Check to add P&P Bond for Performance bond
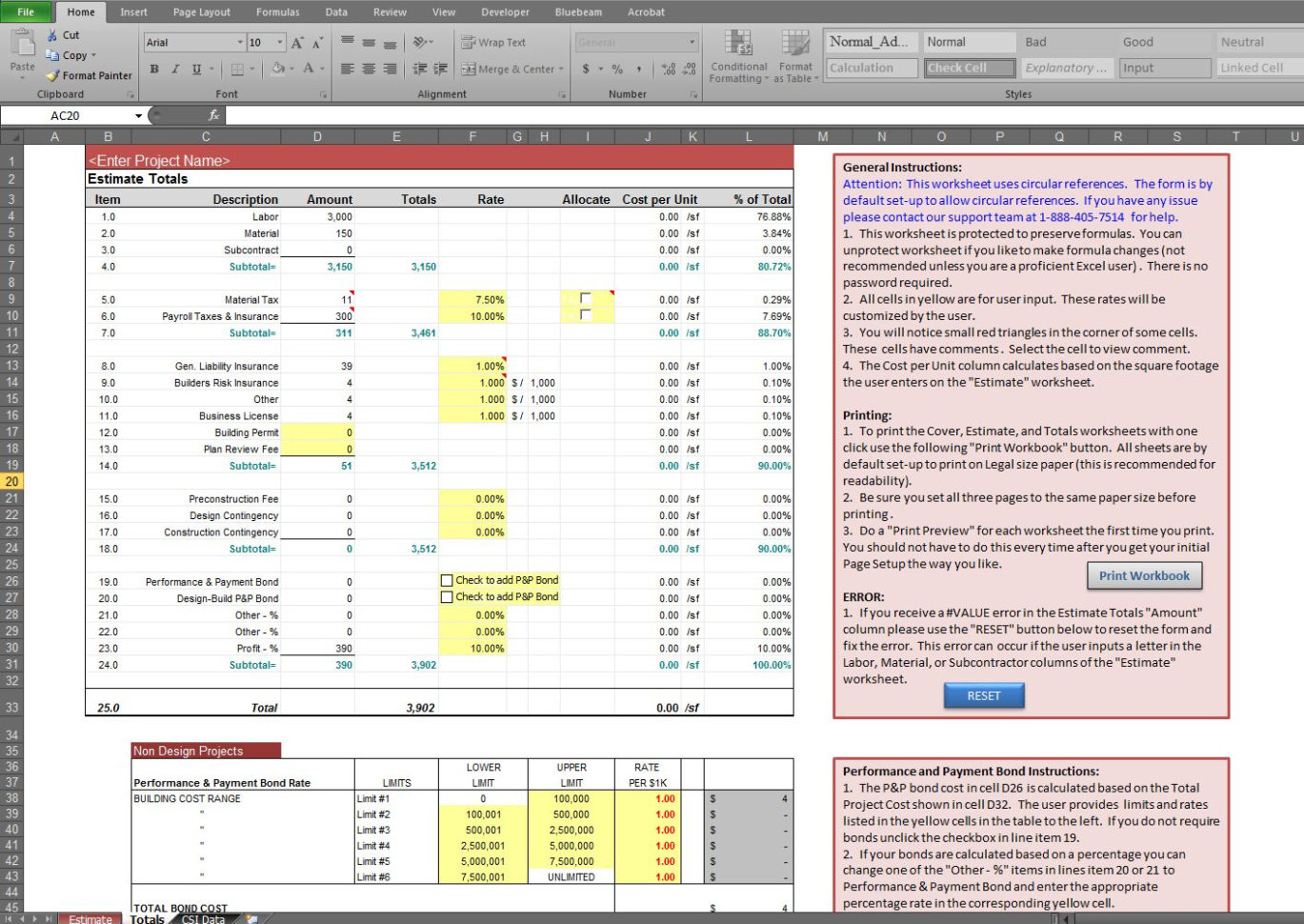The image size is (1304, 924). (445, 579)
